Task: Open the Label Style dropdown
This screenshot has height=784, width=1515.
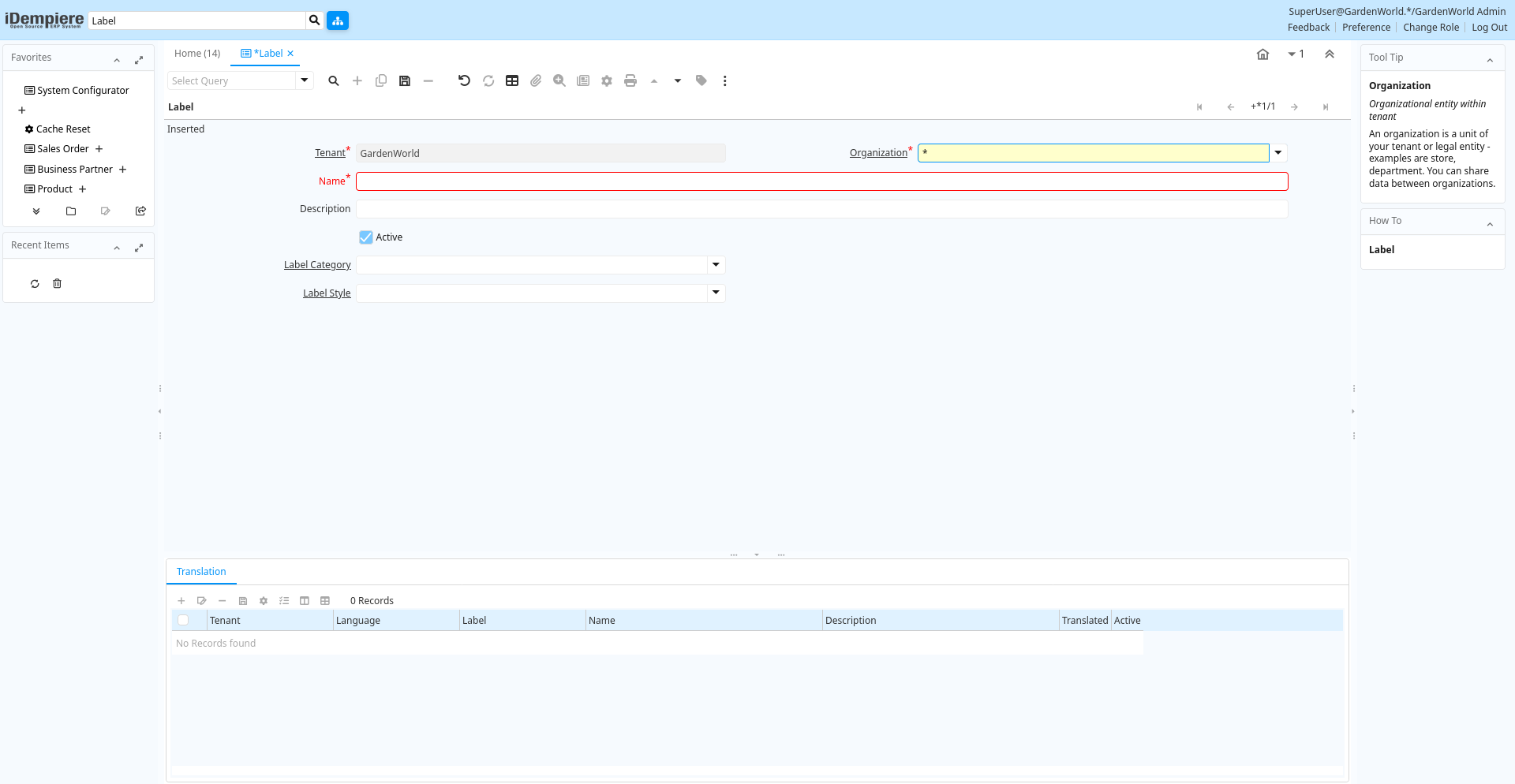Action: (716, 293)
